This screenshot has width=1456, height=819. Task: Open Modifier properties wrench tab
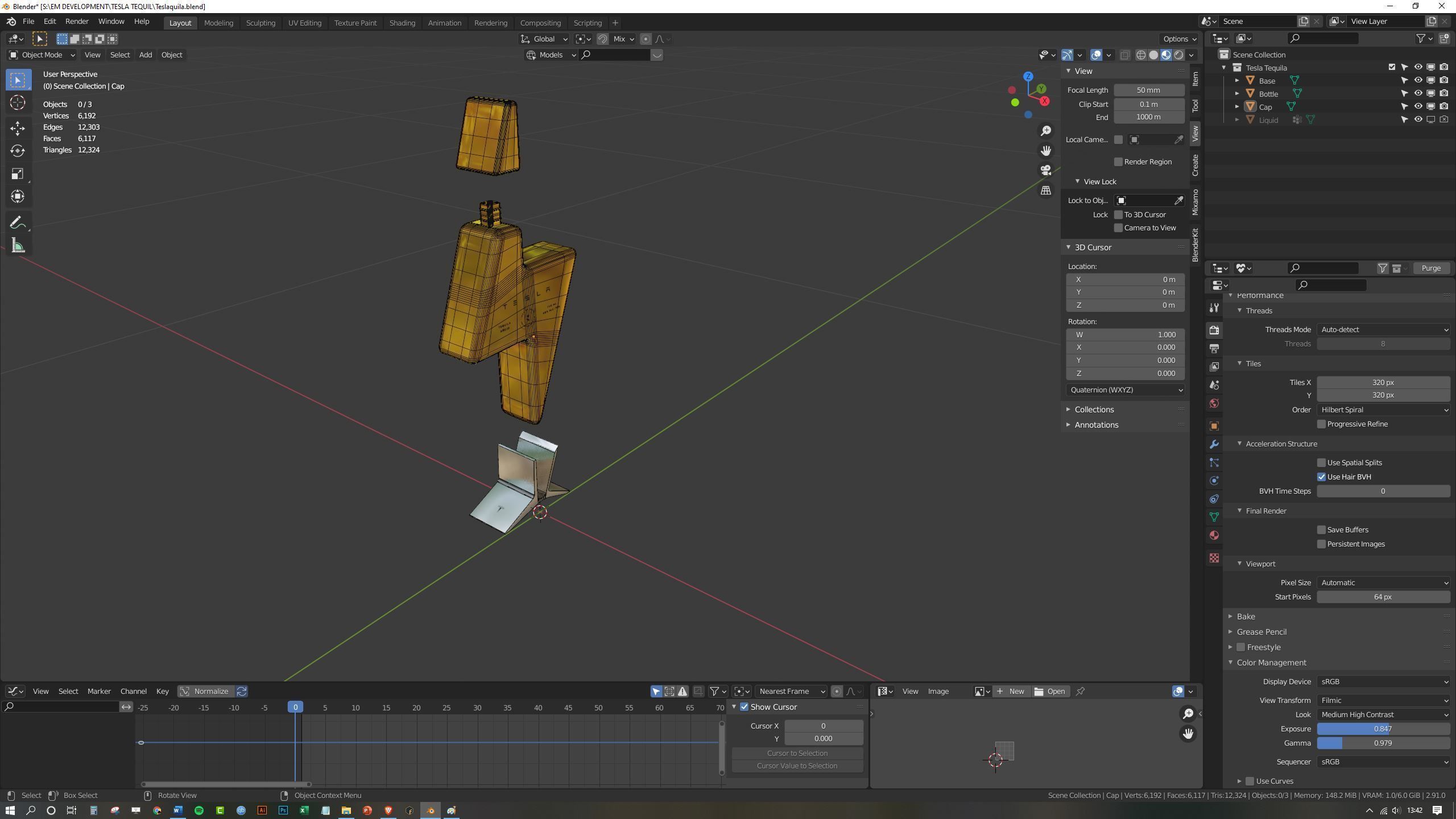click(x=1214, y=444)
